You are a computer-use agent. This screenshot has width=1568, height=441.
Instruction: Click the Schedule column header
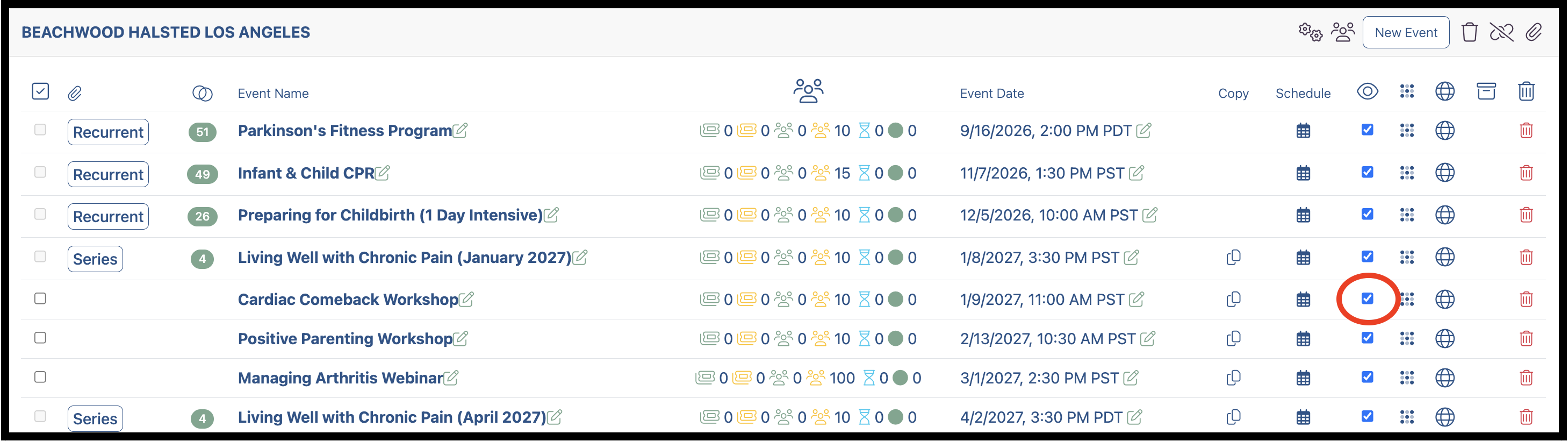coord(1303,93)
